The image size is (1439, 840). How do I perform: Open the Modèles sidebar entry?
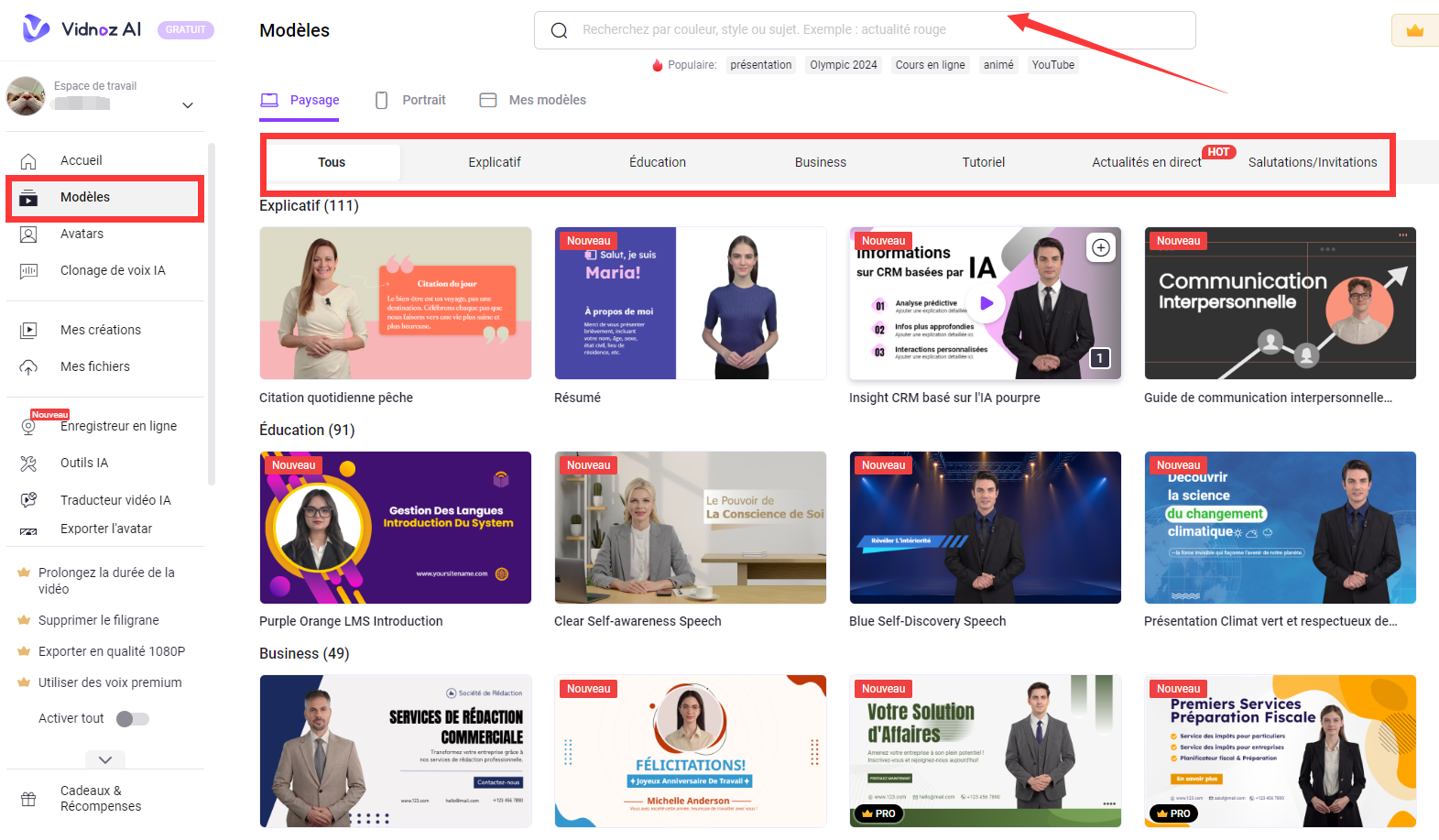pos(105,198)
